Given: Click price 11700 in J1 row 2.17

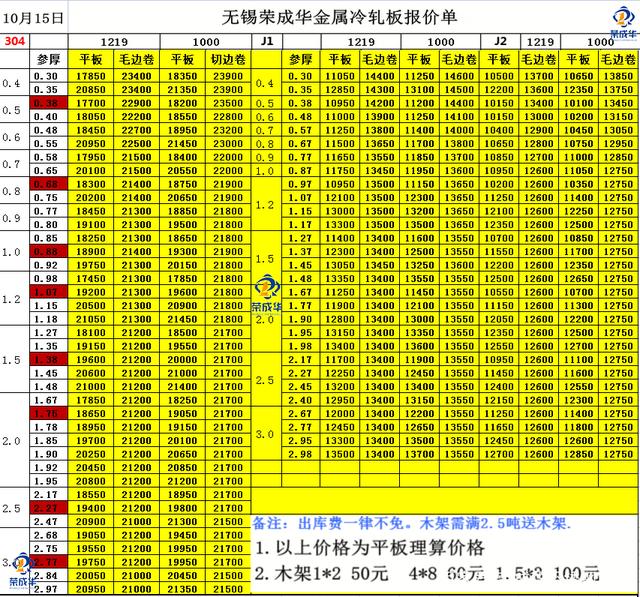Looking at the screenshot, I should (x=340, y=360).
